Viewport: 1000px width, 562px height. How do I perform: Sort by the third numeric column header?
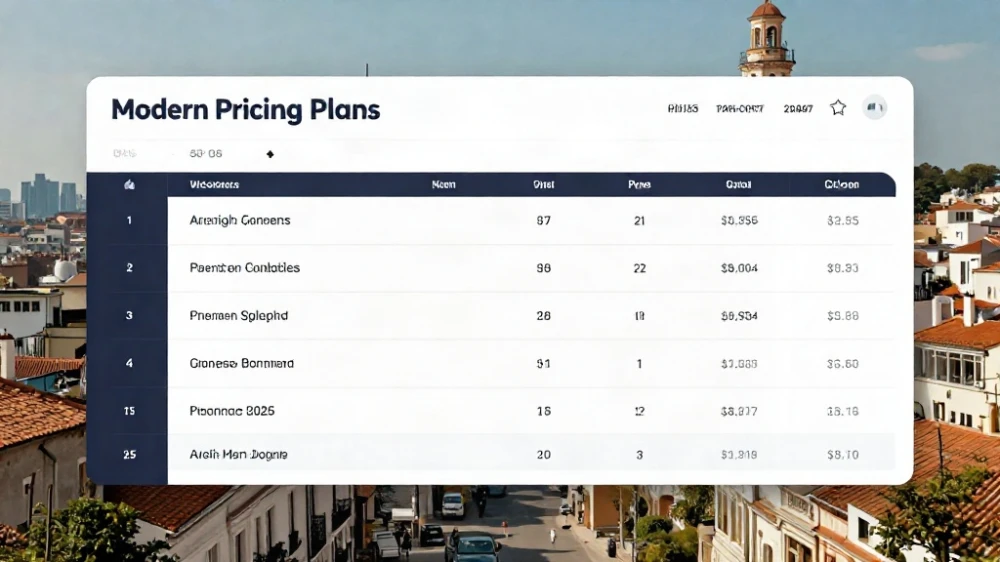tap(543, 185)
